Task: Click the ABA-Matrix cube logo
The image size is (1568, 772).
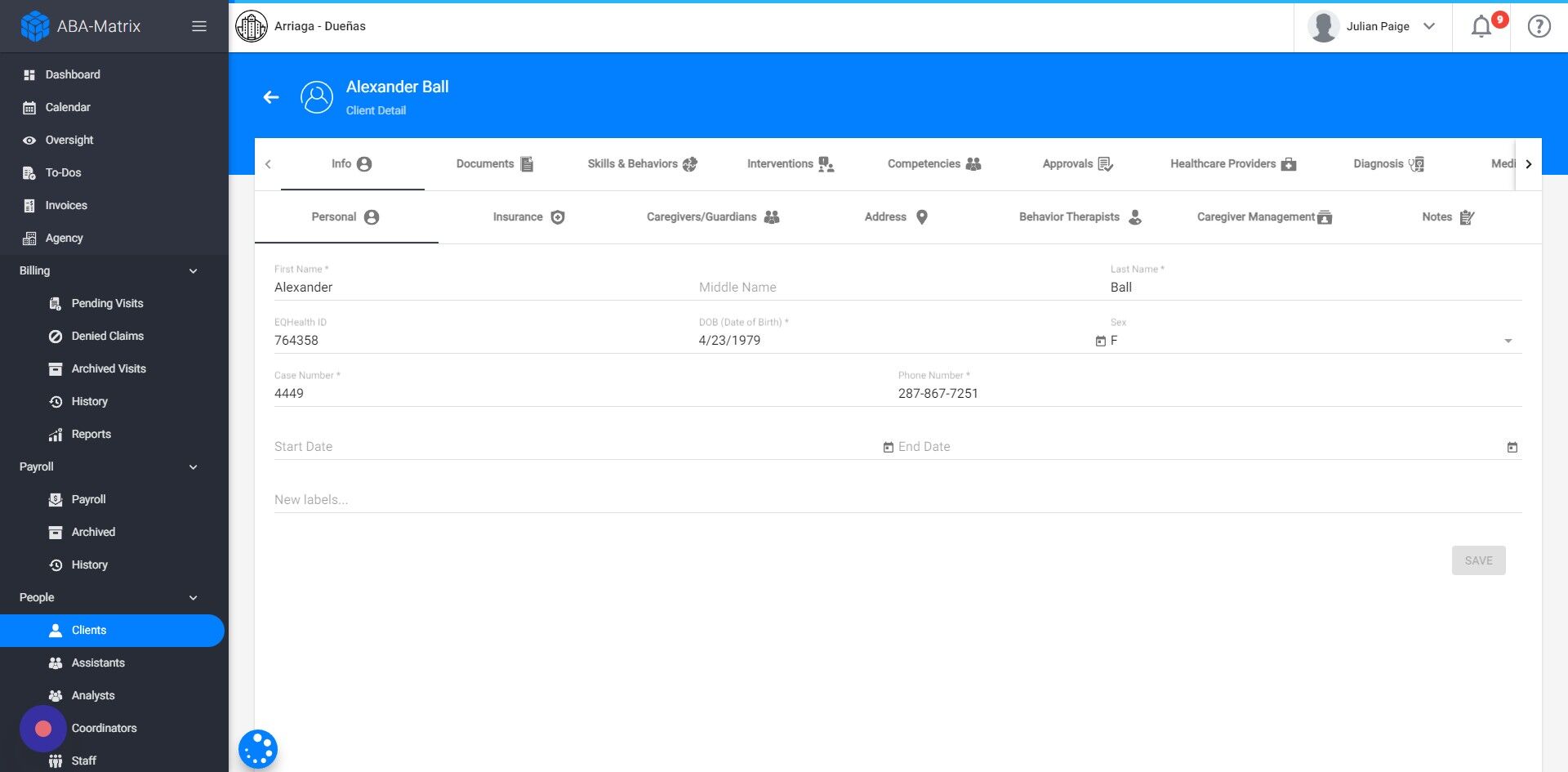Action: pyautogui.click(x=35, y=26)
